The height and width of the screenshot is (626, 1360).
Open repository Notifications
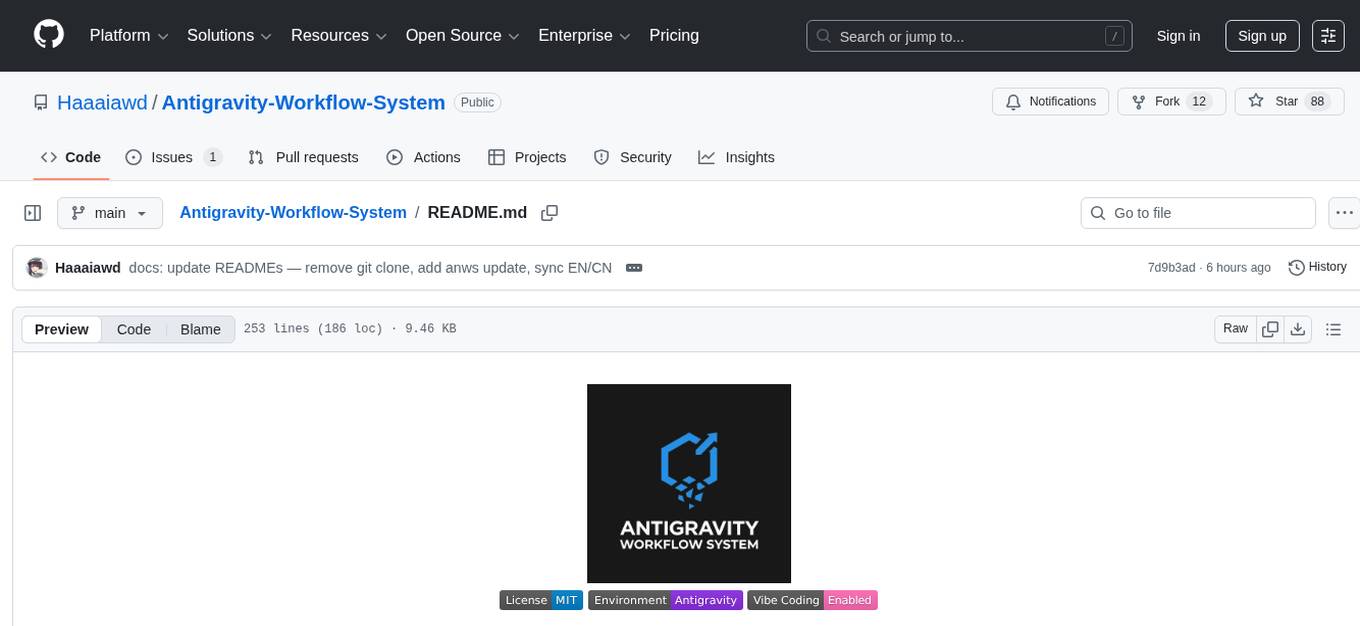(x=1050, y=101)
